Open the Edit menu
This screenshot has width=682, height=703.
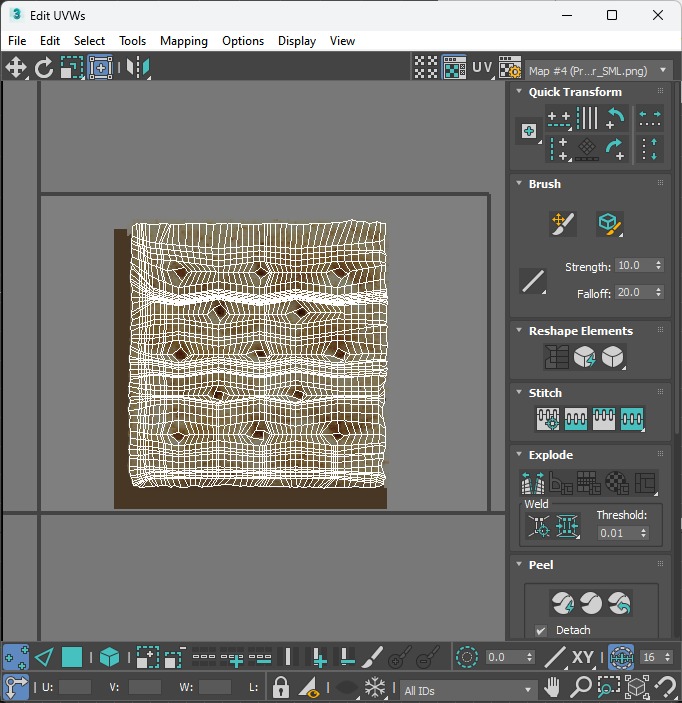coord(50,41)
